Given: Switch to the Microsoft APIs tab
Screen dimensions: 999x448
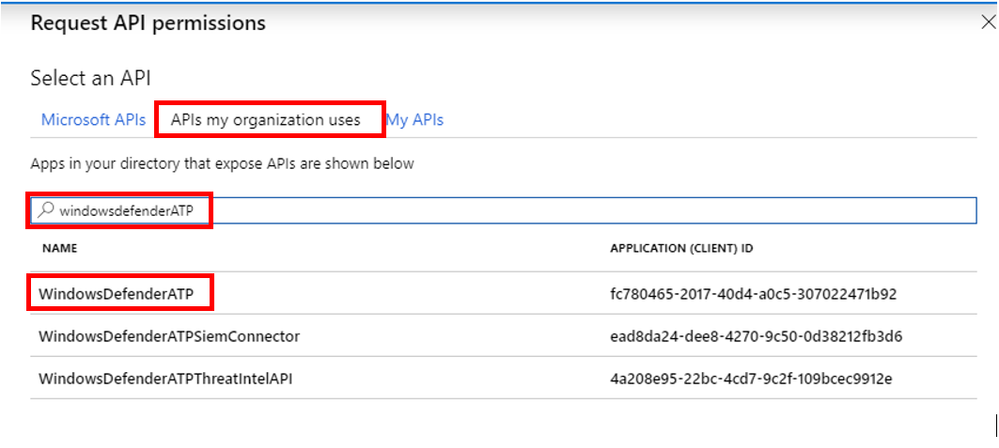Looking at the screenshot, I should pos(93,120).
